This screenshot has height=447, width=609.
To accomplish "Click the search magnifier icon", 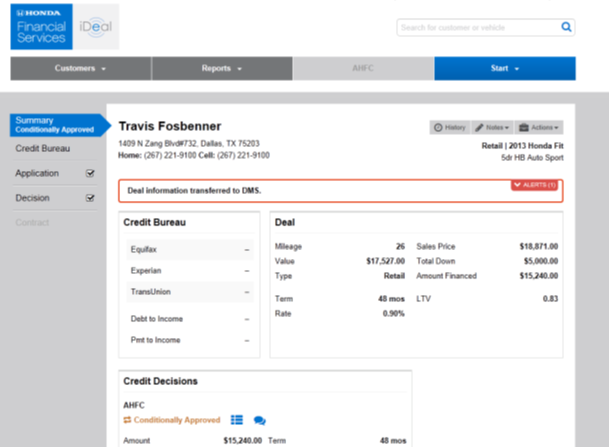I will [x=565, y=27].
